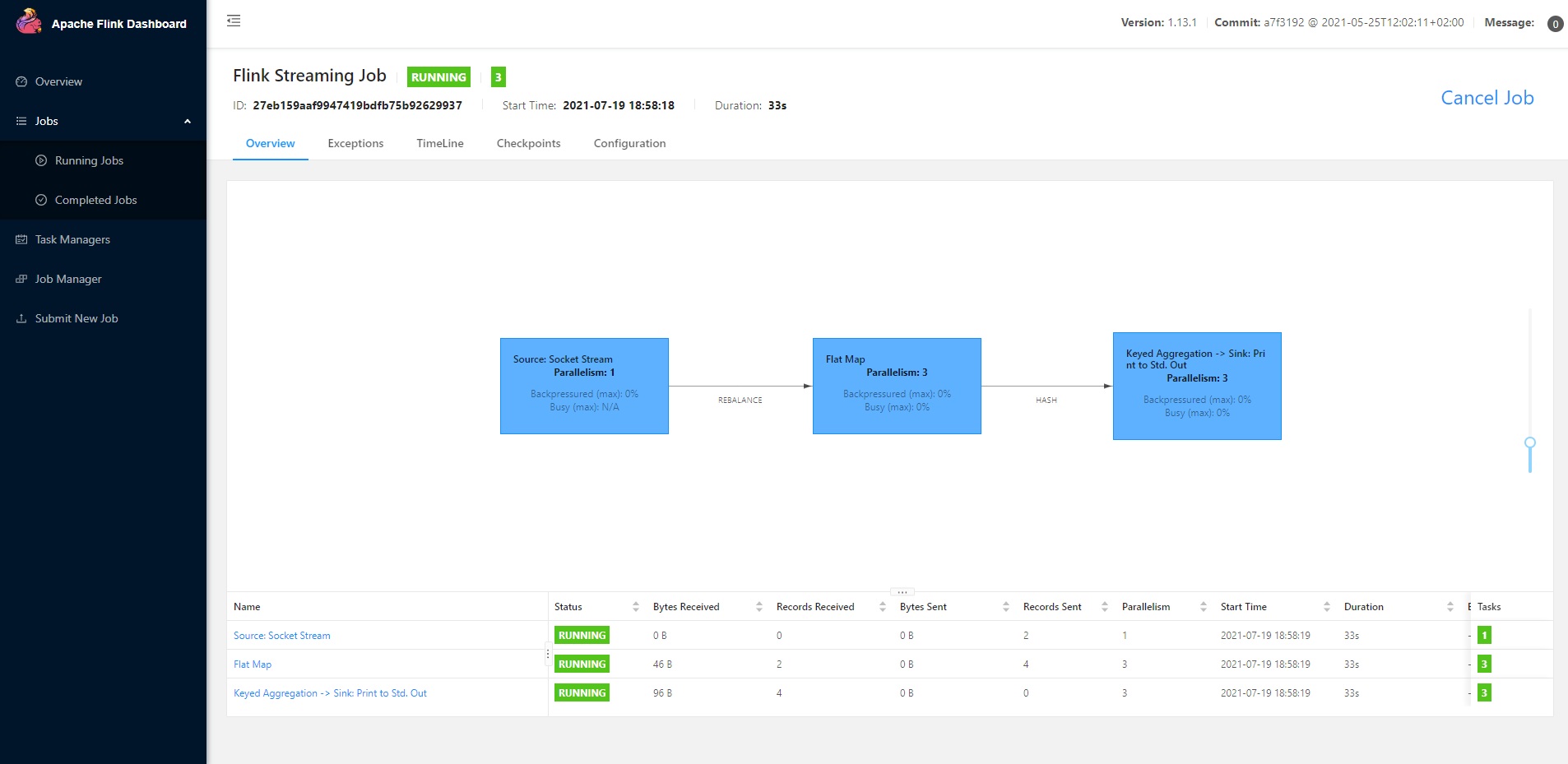
Task: Open the Keyed Aggregation -> Sink table link
Action: point(330,693)
